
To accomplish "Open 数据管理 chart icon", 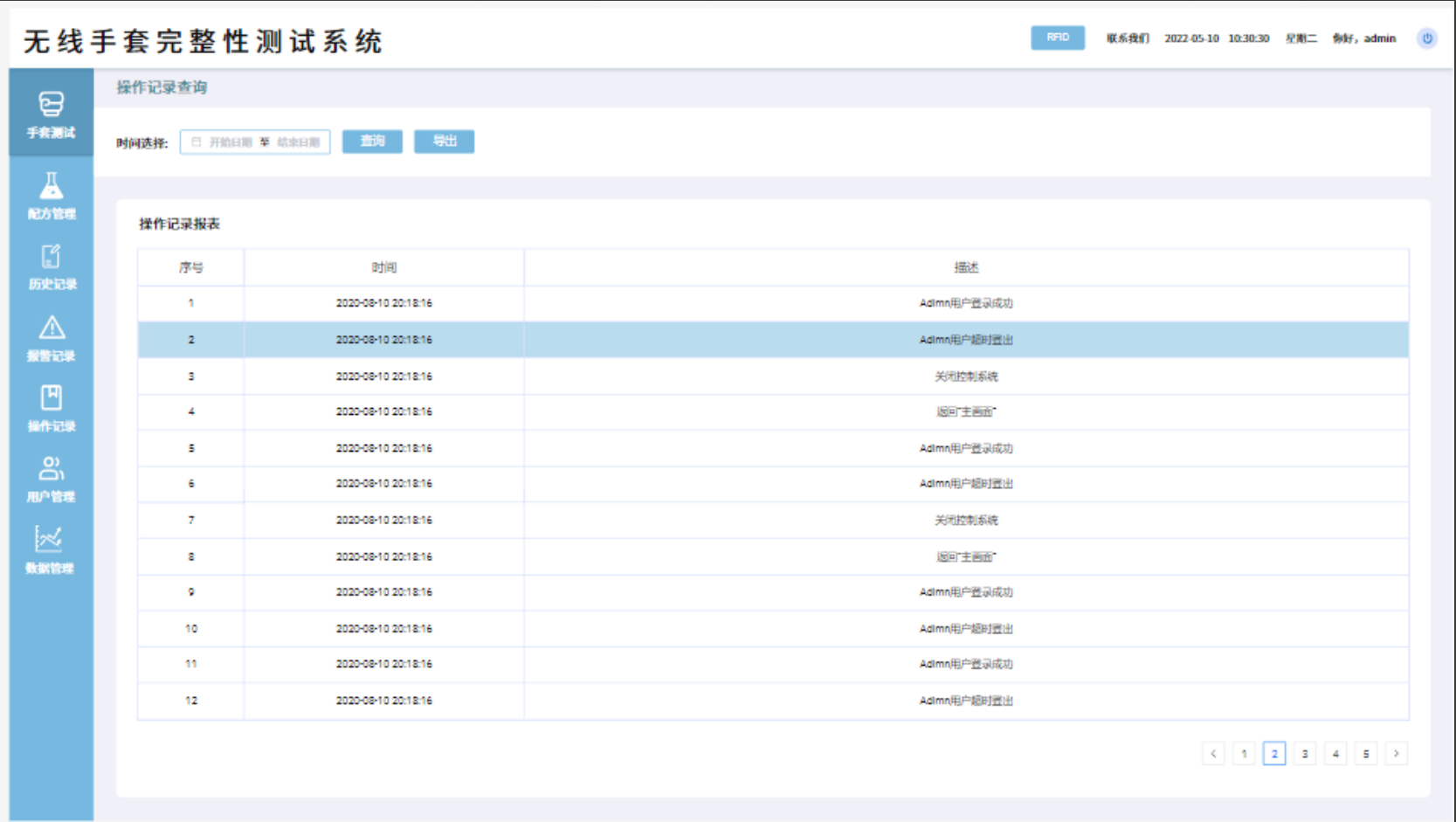I will point(49,540).
